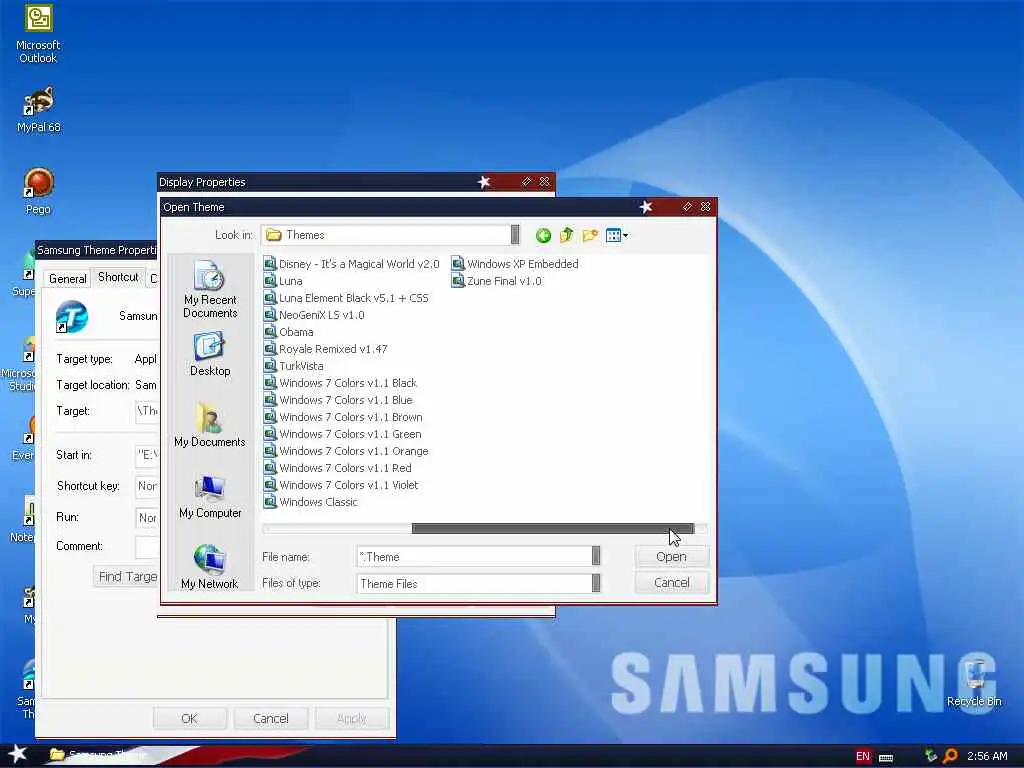Open the View menu icon

(616, 236)
